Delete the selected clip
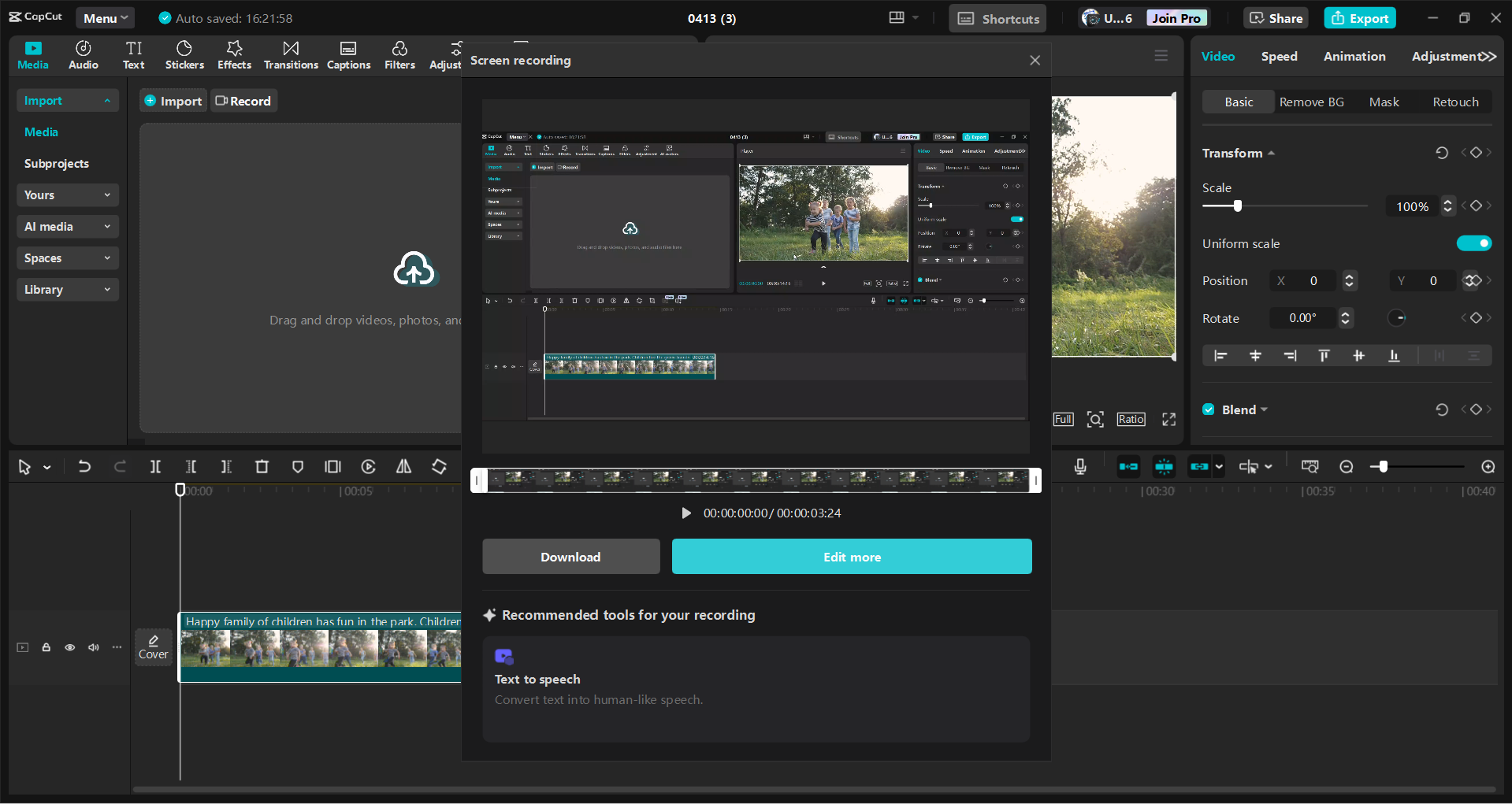The image size is (1512, 804). click(262, 466)
